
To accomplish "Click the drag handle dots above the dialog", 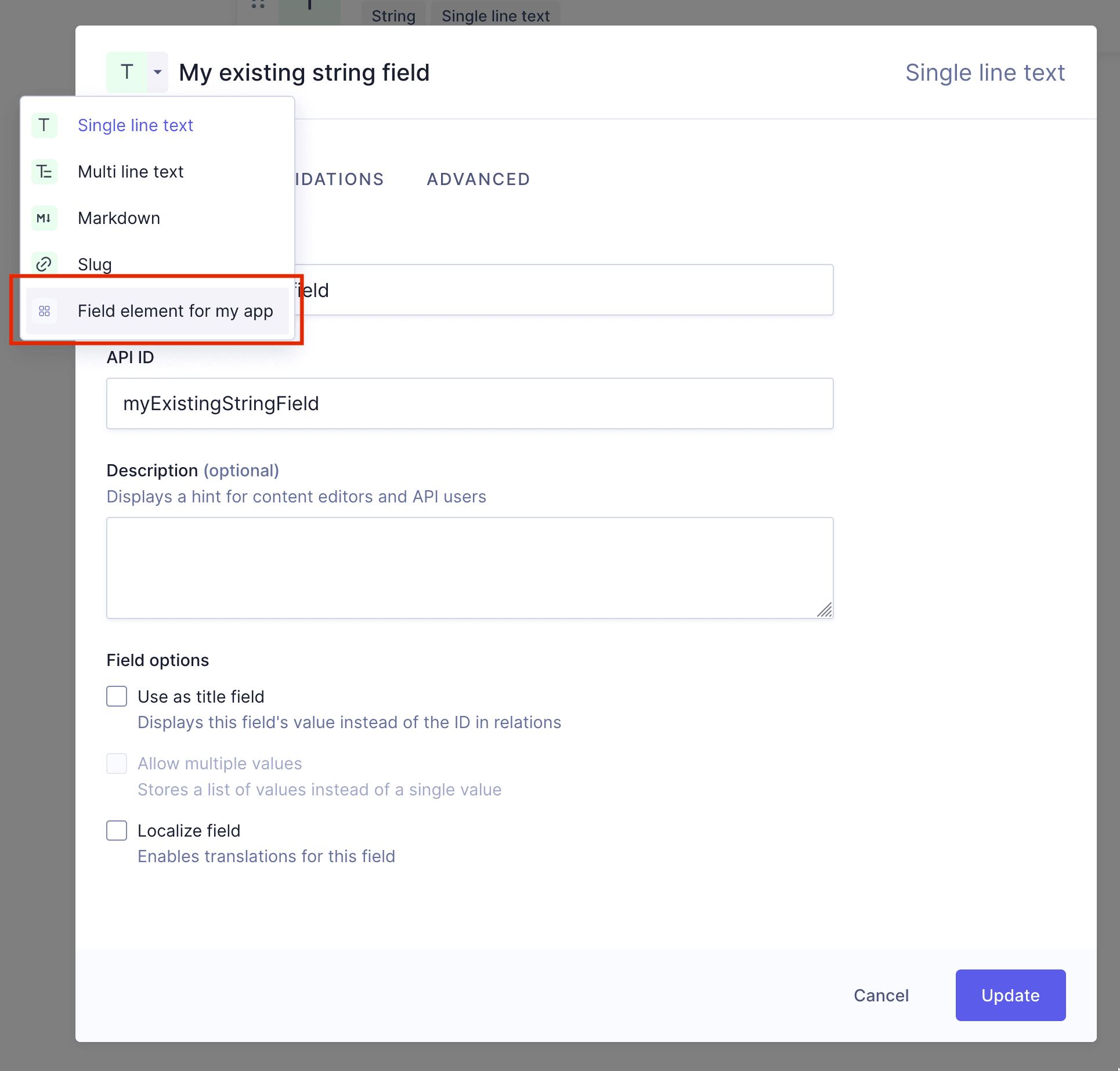I will pyautogui.click(x=258, y=6).
